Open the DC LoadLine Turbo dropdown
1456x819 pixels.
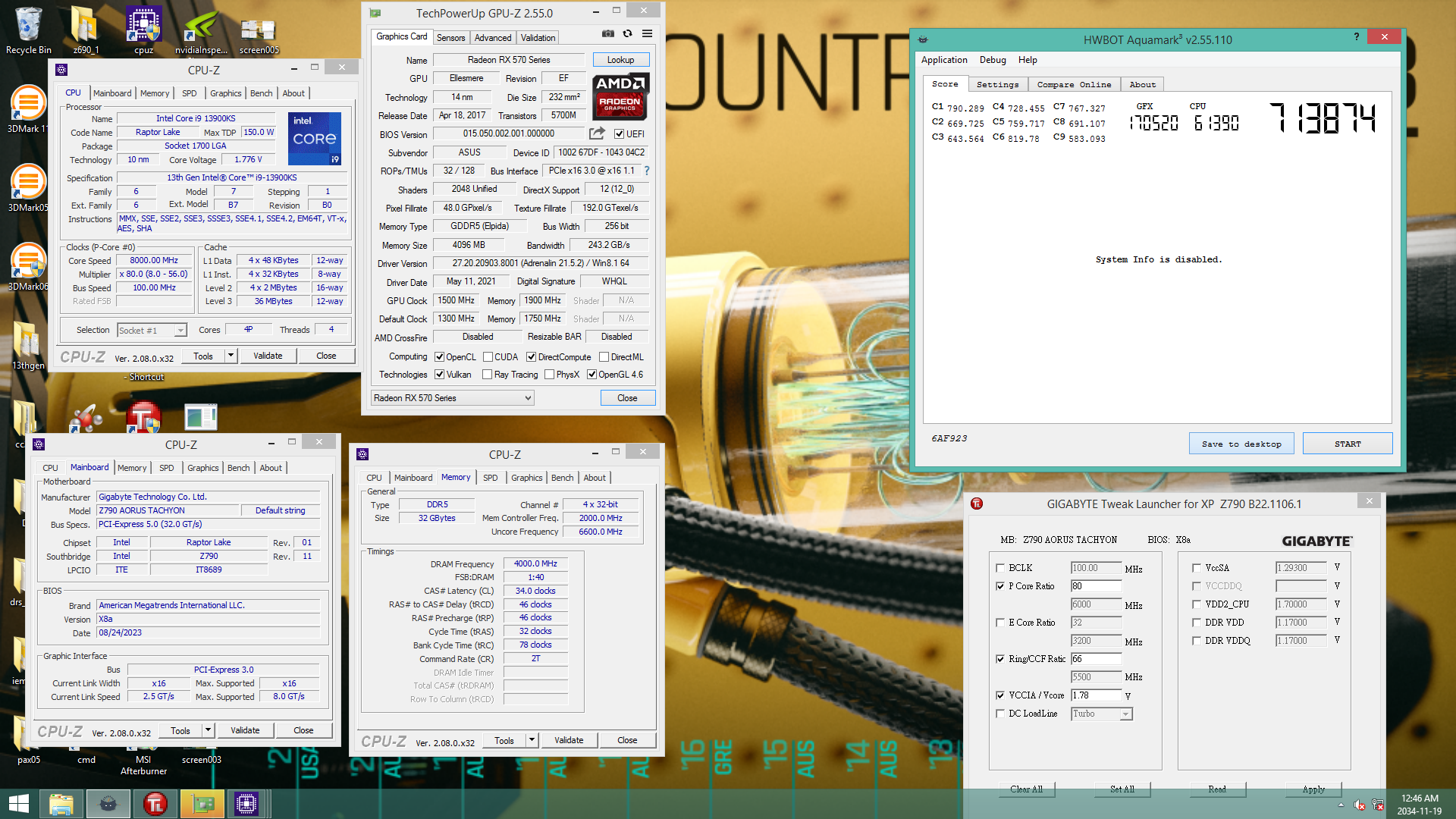pos(1102,714)
